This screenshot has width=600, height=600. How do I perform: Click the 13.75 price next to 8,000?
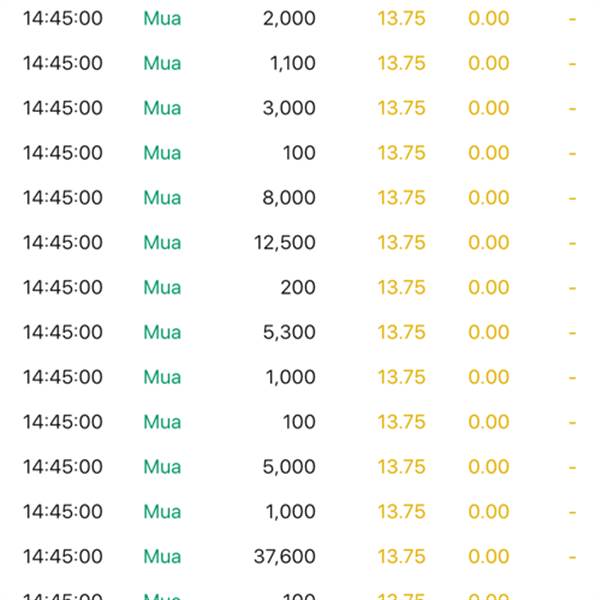(401, 197)
